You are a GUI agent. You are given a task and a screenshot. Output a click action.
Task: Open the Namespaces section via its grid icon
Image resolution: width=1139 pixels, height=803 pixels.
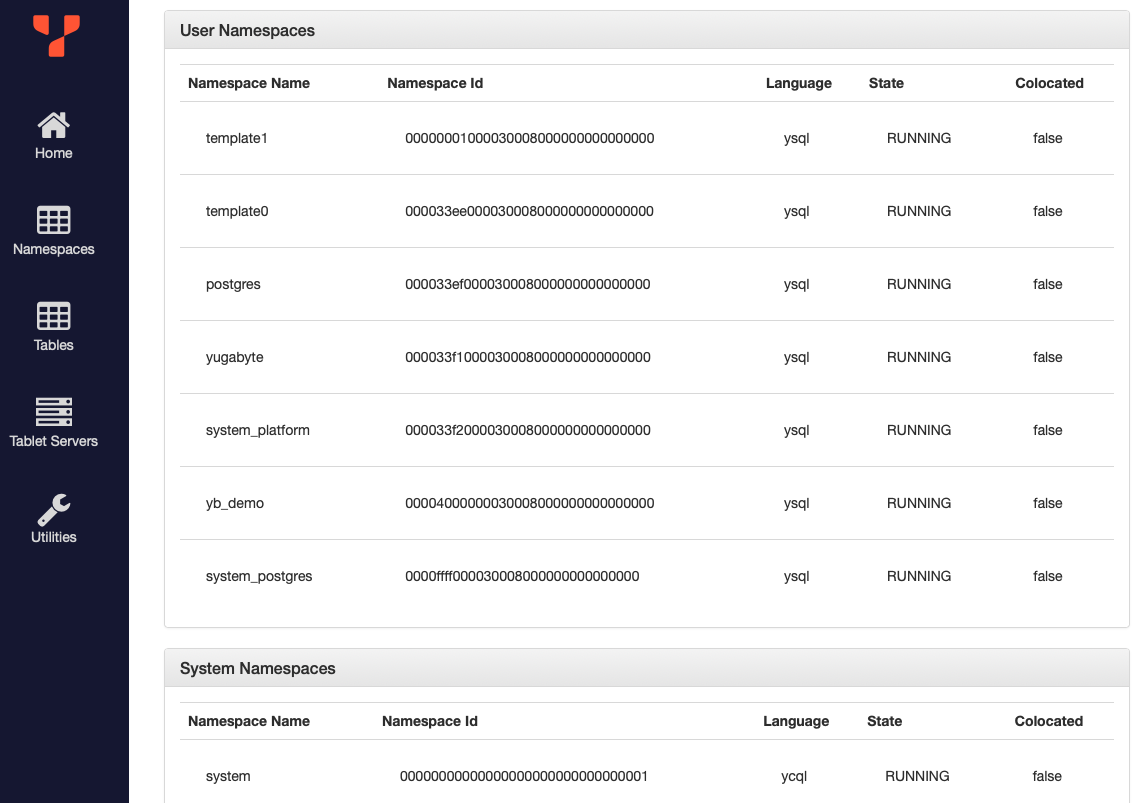click(x=53, y=222)
